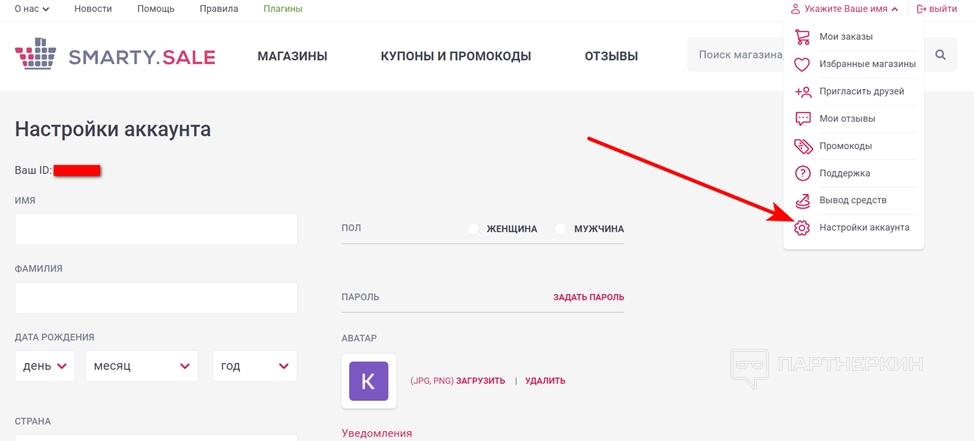Click the purple K avatar thumbnail
The image size is (974, 441).
[368, 381]
